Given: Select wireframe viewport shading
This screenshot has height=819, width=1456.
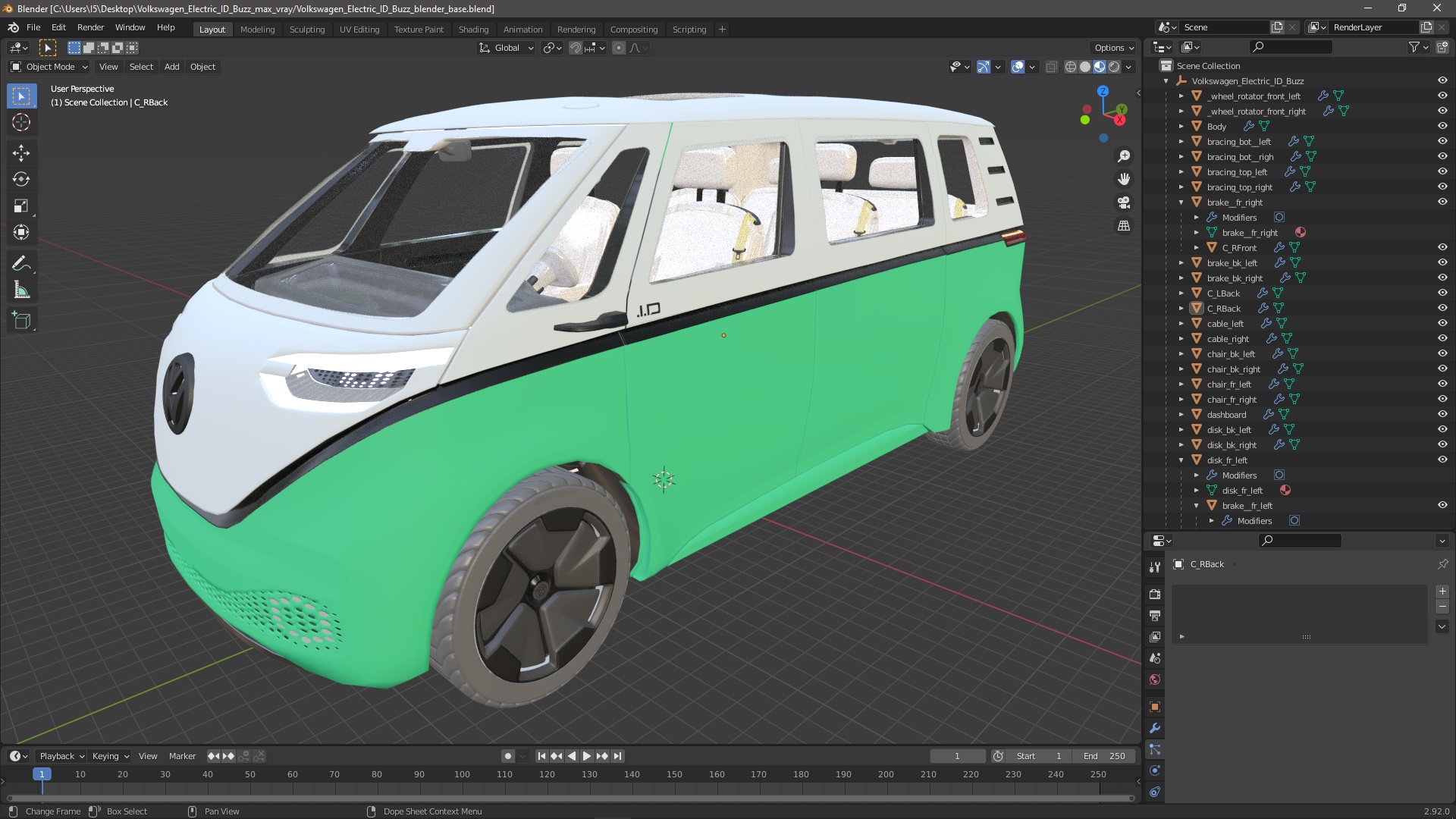Looking at the screenshot, I should [1071, 67].
